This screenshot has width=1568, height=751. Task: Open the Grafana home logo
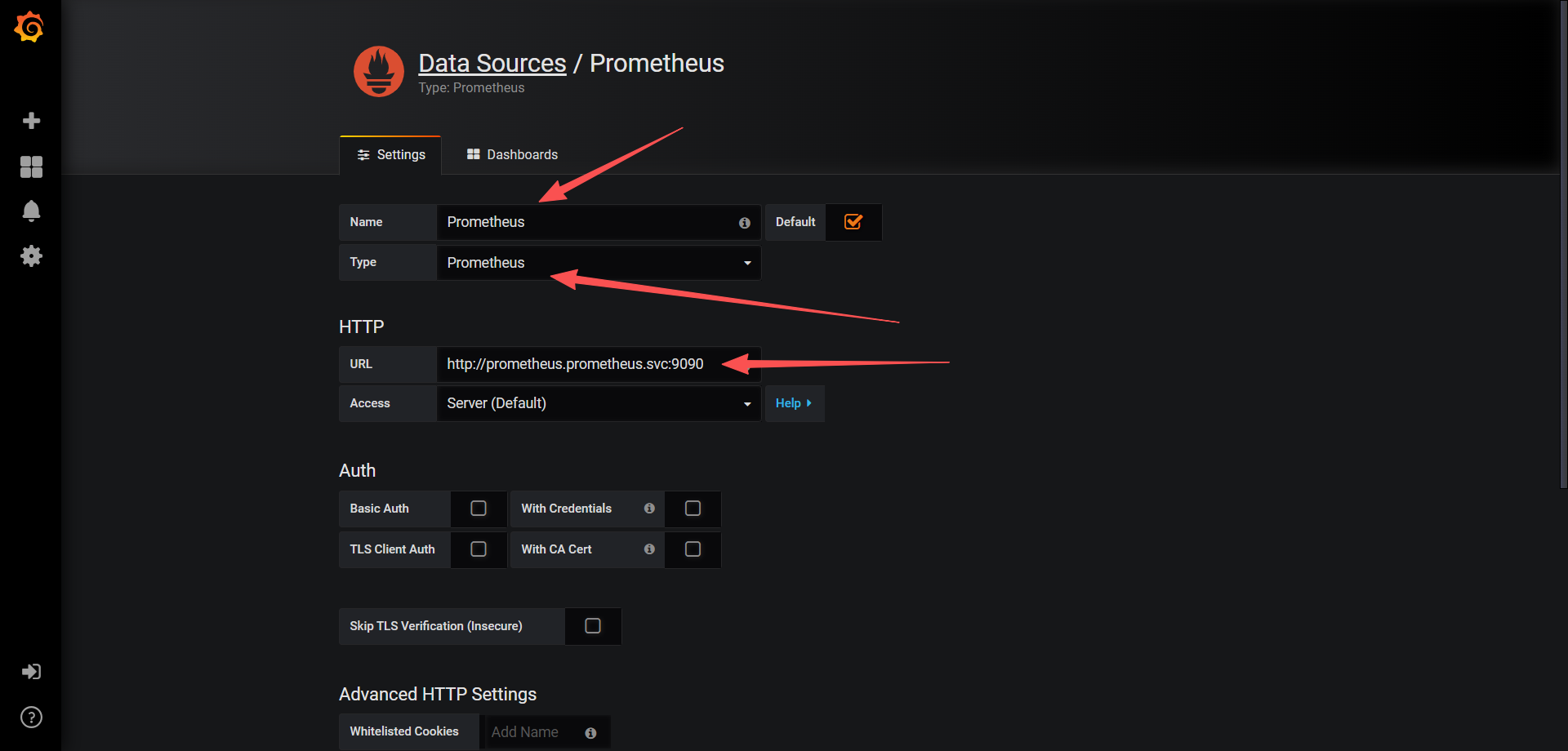29,27
